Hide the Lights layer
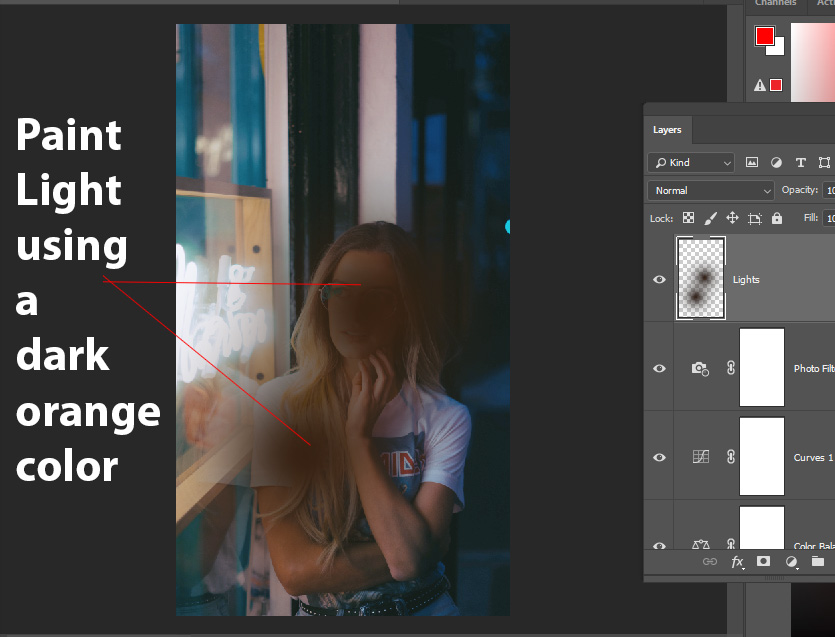The height and width of the screenshot is (637, 835). (659, 280)
